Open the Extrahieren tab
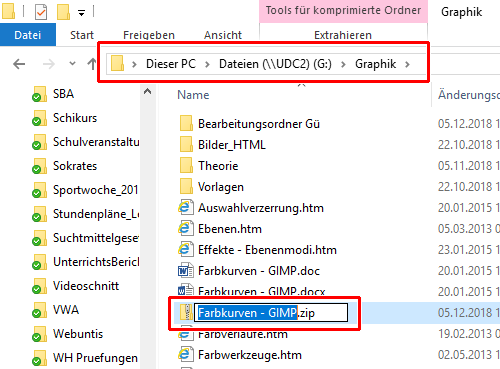The height and width of the screenshot is (369, 500). pos(343,35)
